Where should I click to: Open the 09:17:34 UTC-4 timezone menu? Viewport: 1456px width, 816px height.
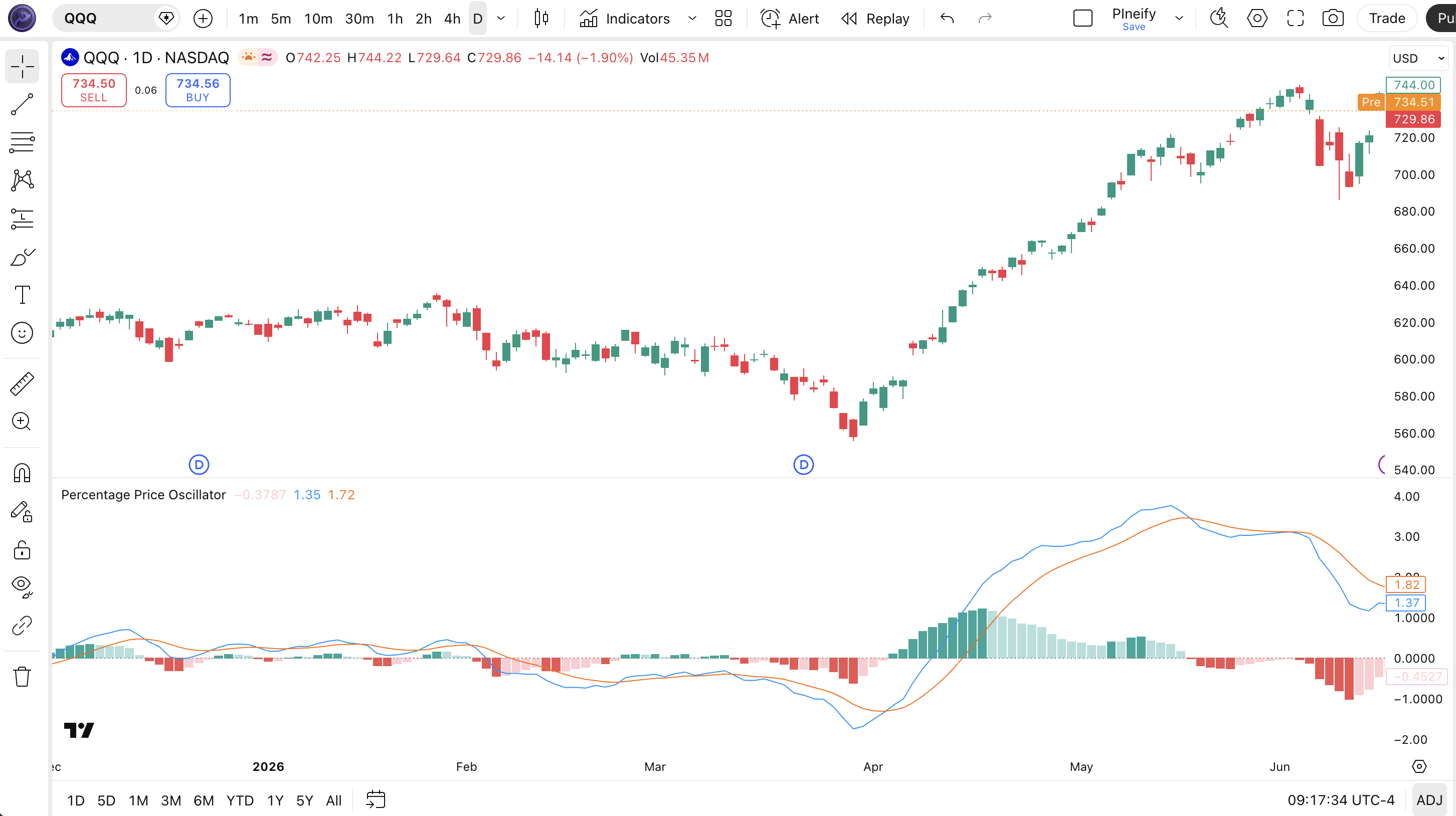point(1340,800)
